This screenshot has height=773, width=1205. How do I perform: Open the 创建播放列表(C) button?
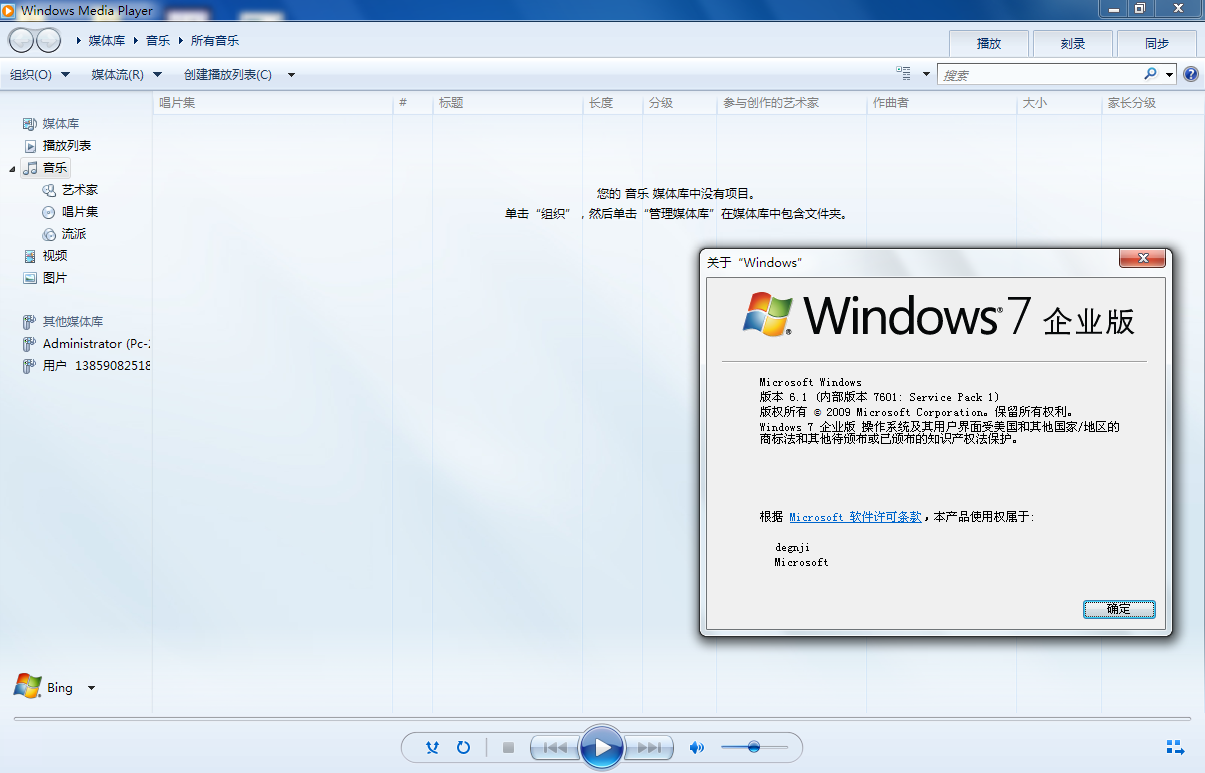click(228, 75)
